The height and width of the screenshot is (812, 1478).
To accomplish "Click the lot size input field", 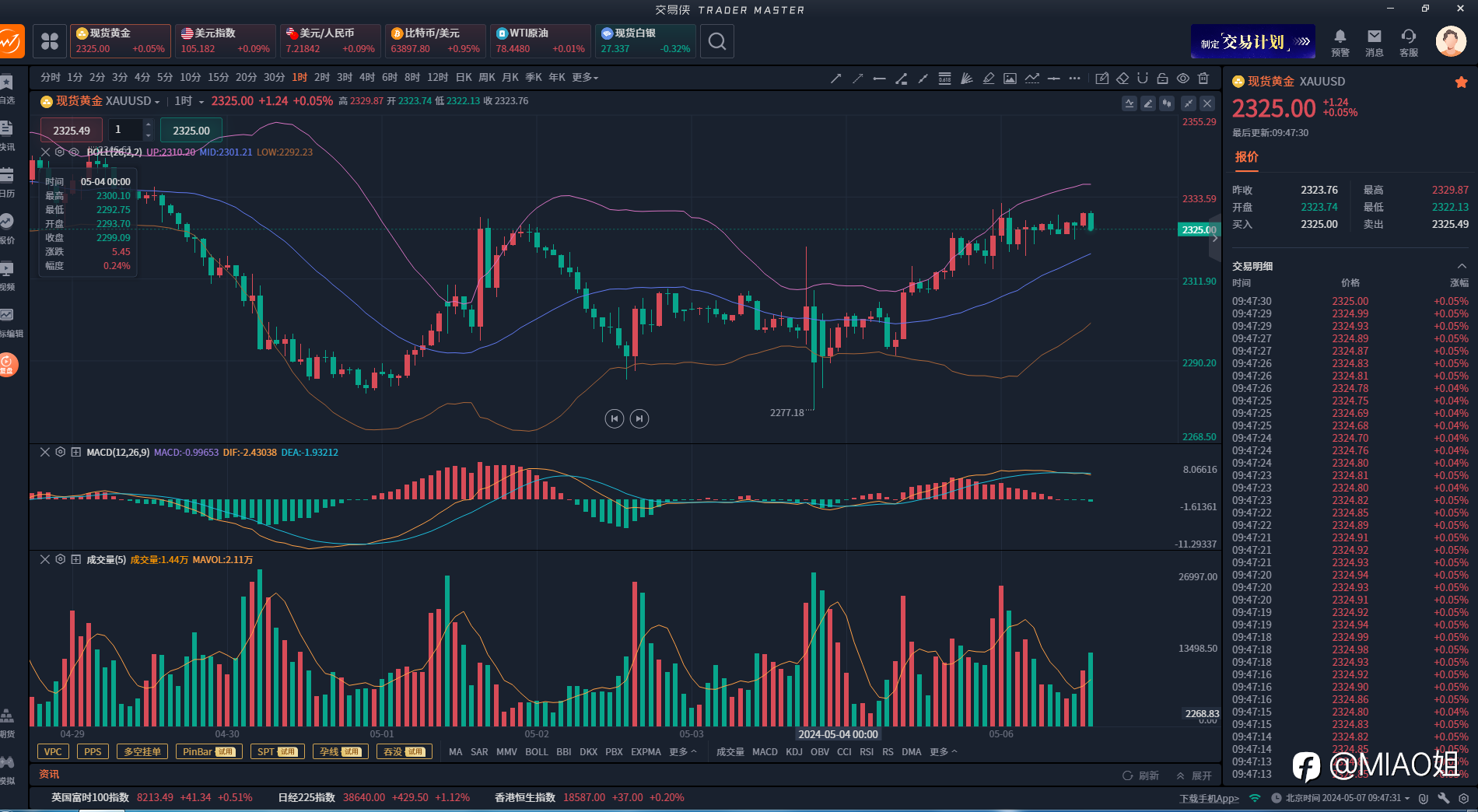I will (124, 130).
